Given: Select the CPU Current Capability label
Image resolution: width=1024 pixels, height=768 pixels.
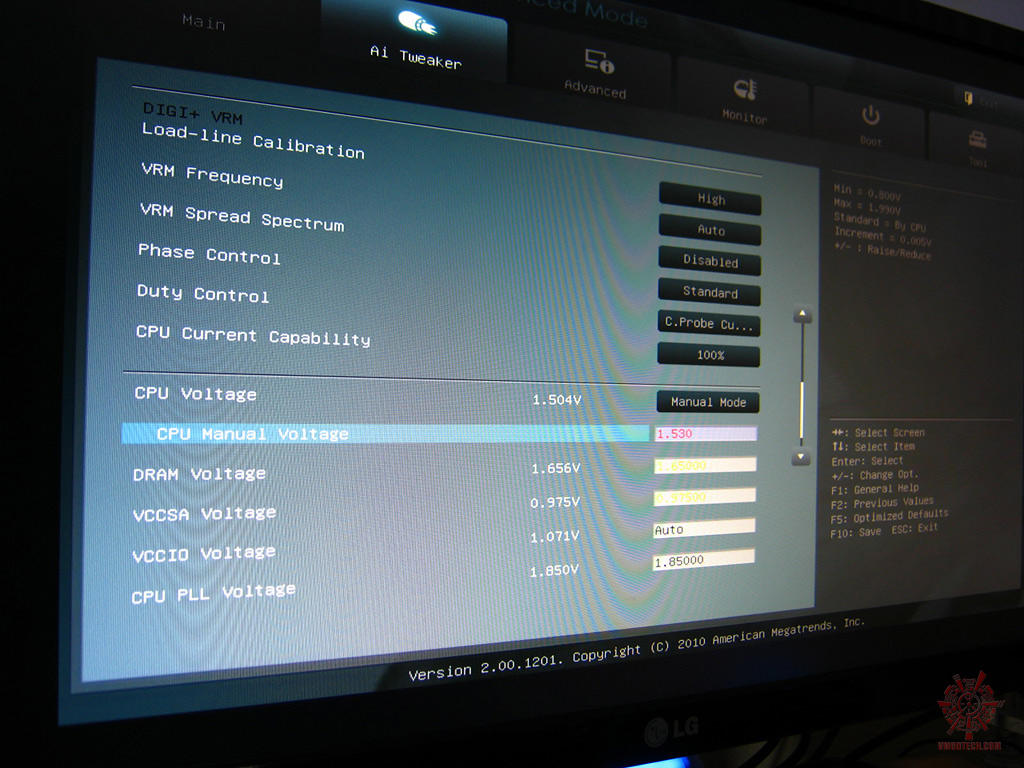Looking at the screenshot, I should 253,335.
